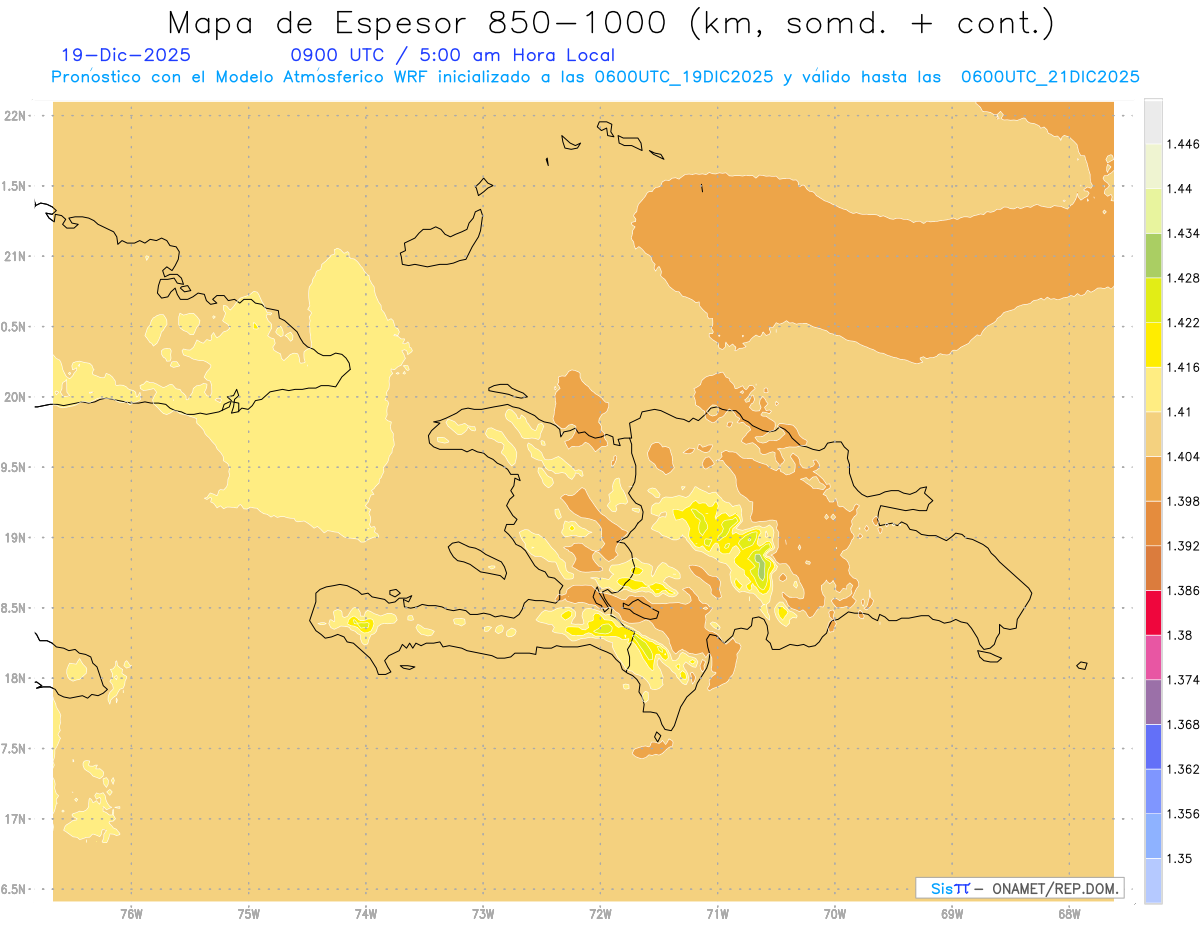1200x927 pixels.
Task: Click the colorbar value '1.362'
Action: [1181, 769]
